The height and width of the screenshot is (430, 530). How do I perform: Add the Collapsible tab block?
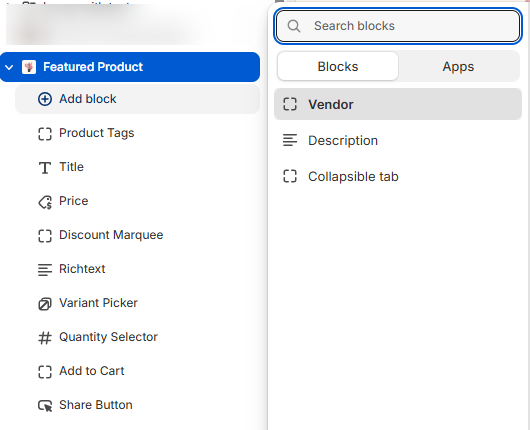(x=398, y=176)
